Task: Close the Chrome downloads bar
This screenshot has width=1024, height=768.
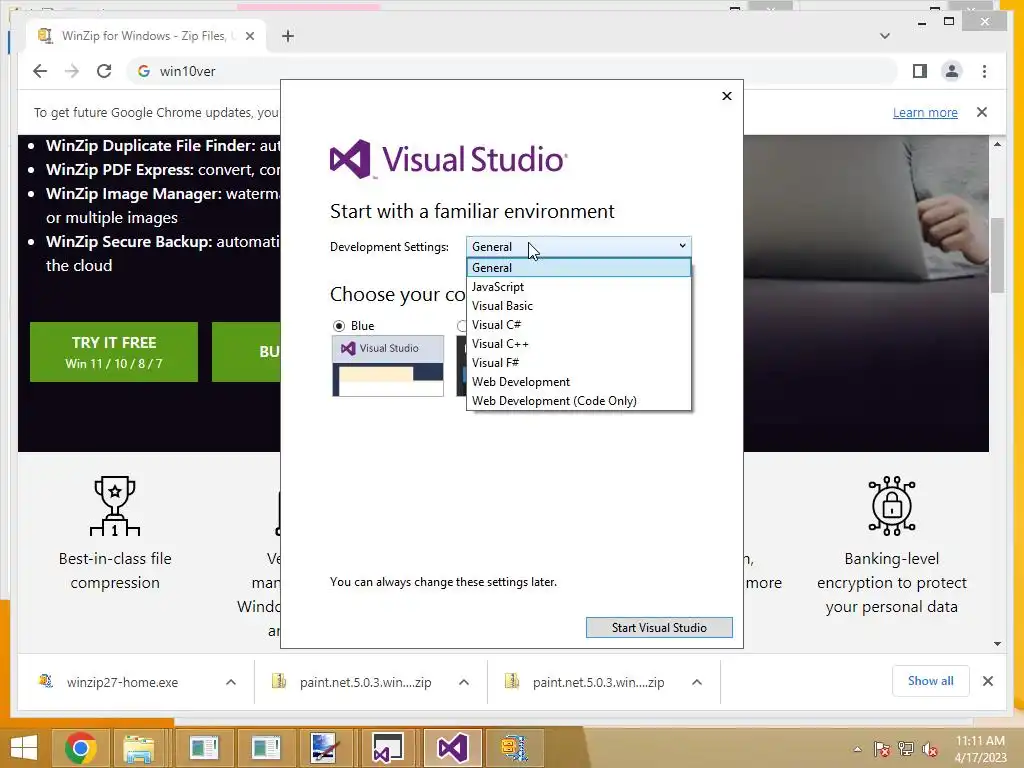Action: (x=988, y=681)
